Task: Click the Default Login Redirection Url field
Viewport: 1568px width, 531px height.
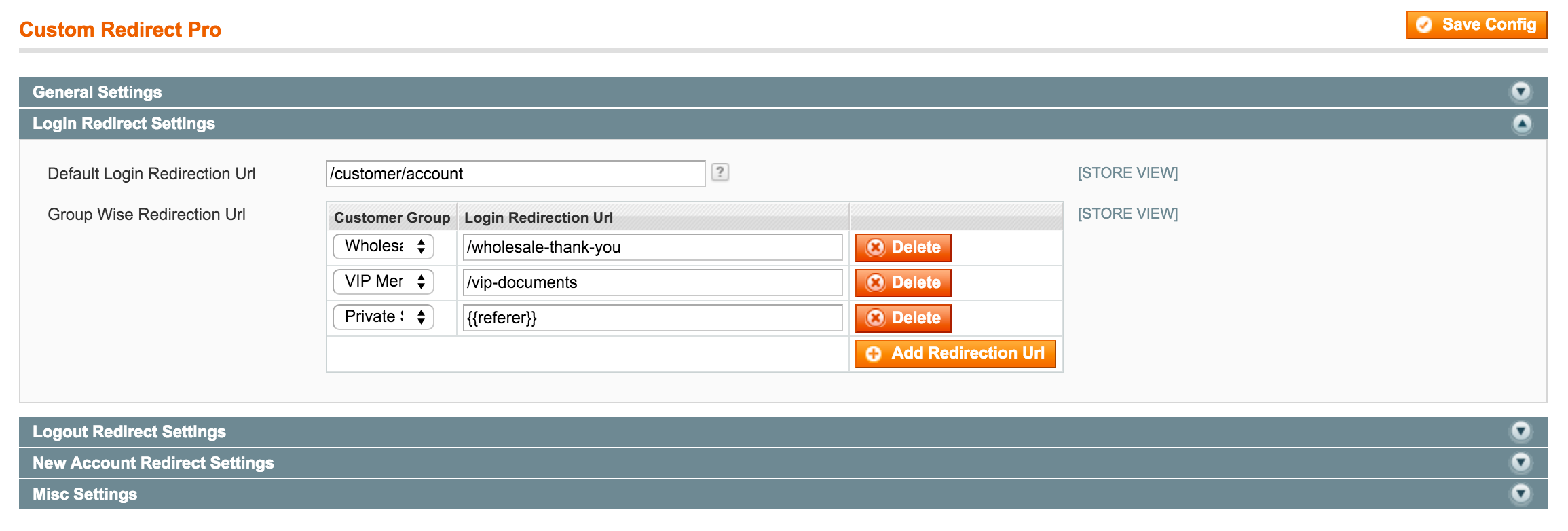Action: (x=516, y=174)
